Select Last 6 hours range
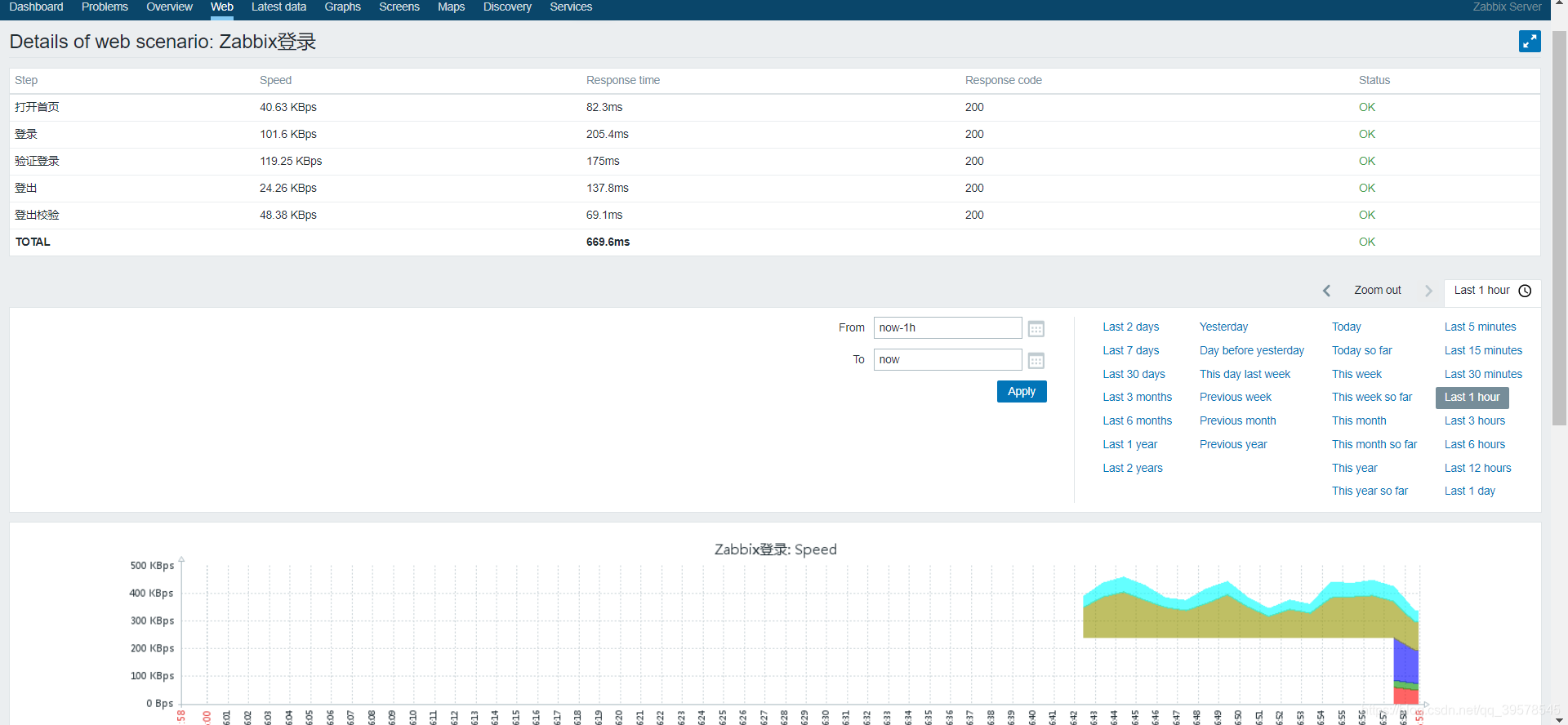This screenshot has height=725, width=1568. click(x=1475, y=445)
